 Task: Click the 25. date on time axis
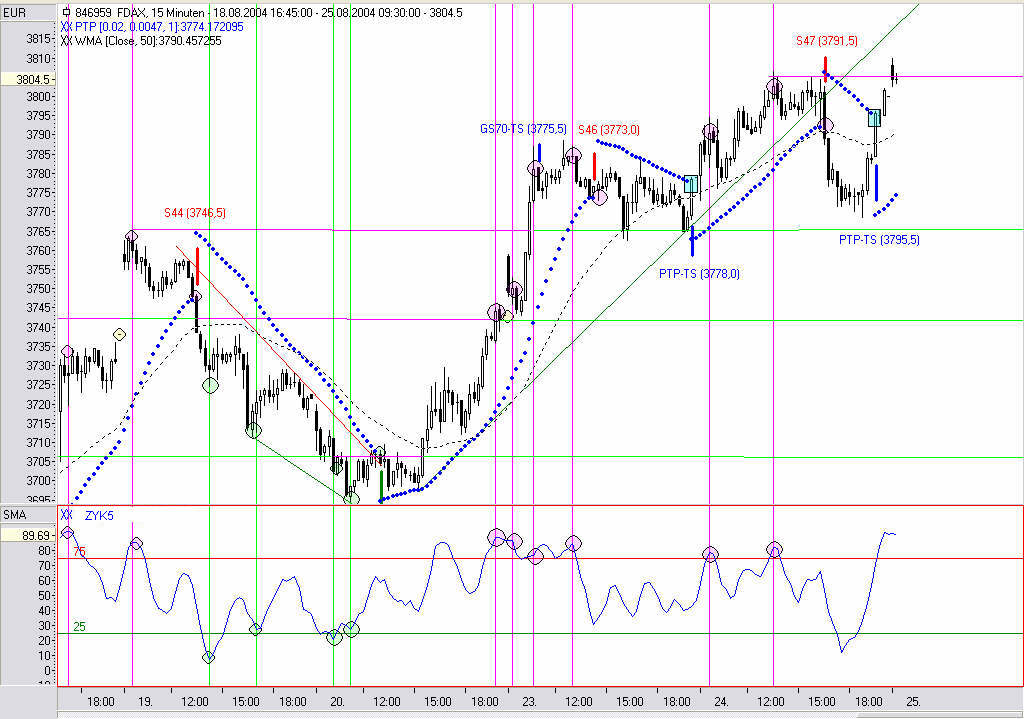pyautogui.click(x=913, y=702)
